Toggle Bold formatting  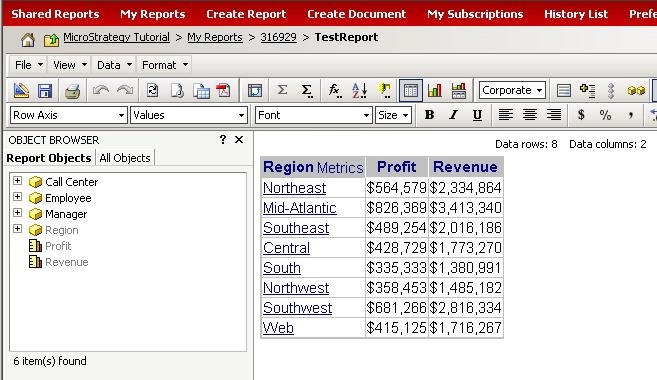coord(429,115)
